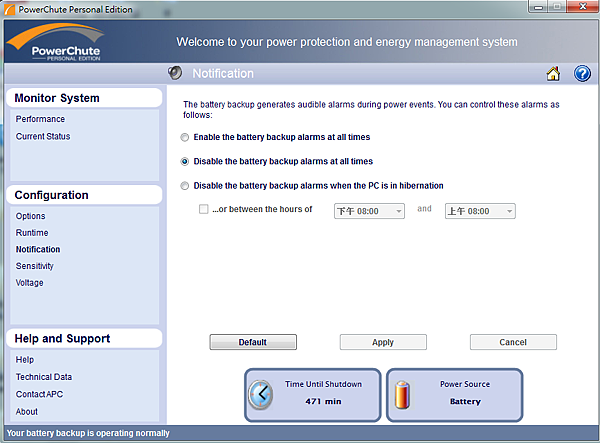Click the Monitor System section header
This screenshot has height=443, width=600.
[x=84, y=98]
